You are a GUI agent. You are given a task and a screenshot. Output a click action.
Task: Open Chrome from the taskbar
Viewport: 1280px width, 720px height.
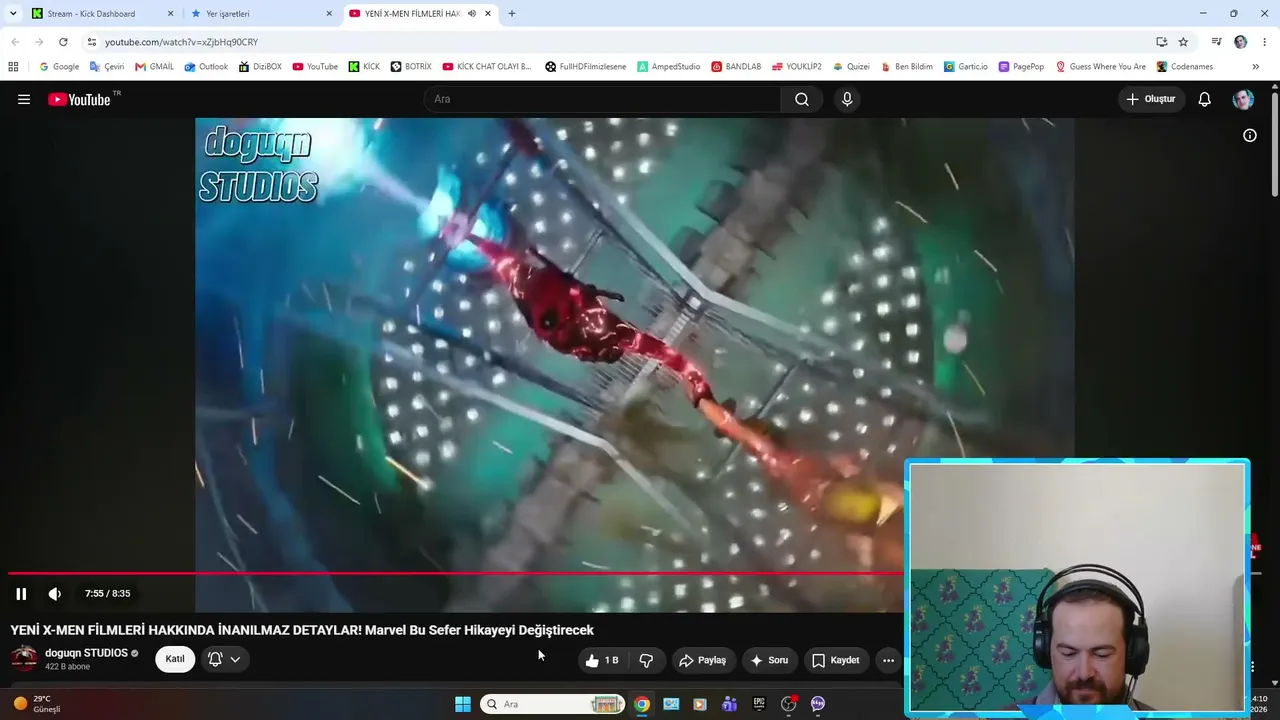(x=642, y=704)
